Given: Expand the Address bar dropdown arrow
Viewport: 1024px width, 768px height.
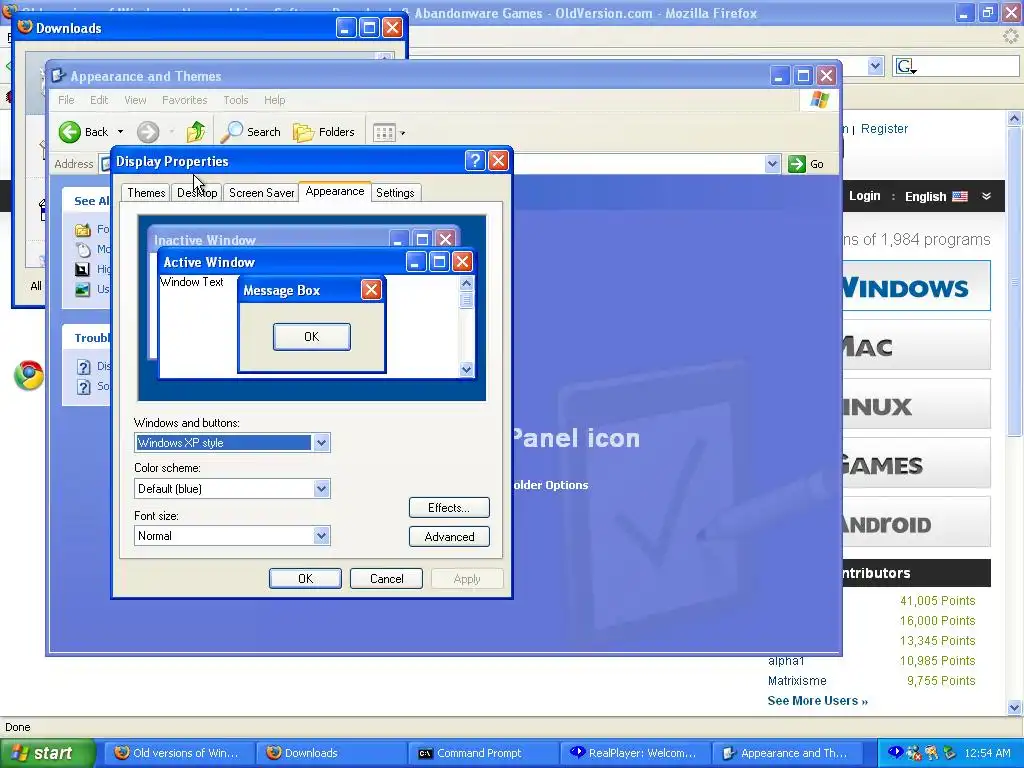Looking at the screenshot, I should [x=772, y=164].
